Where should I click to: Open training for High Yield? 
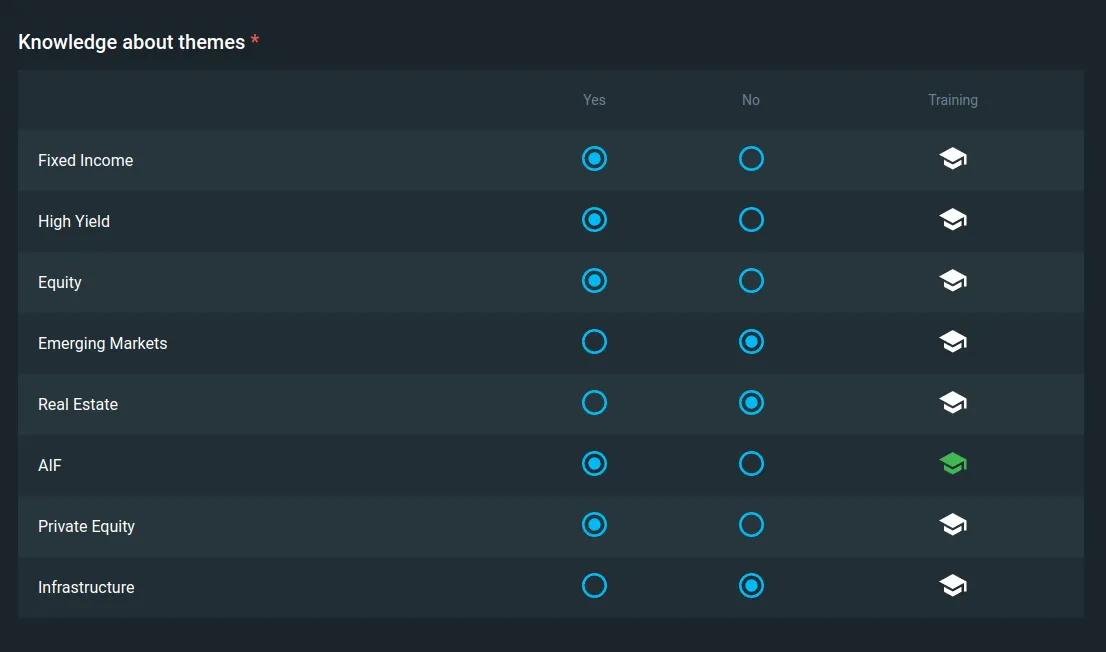pyautogui.click(x=953, y=220)
